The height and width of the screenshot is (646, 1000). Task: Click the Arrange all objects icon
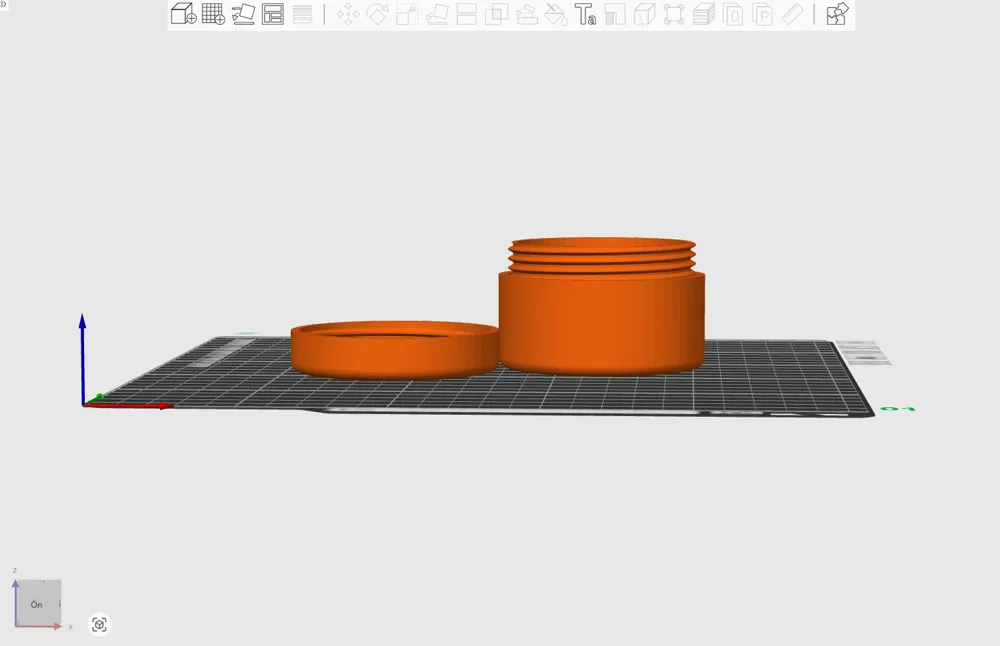click(273, 13)
